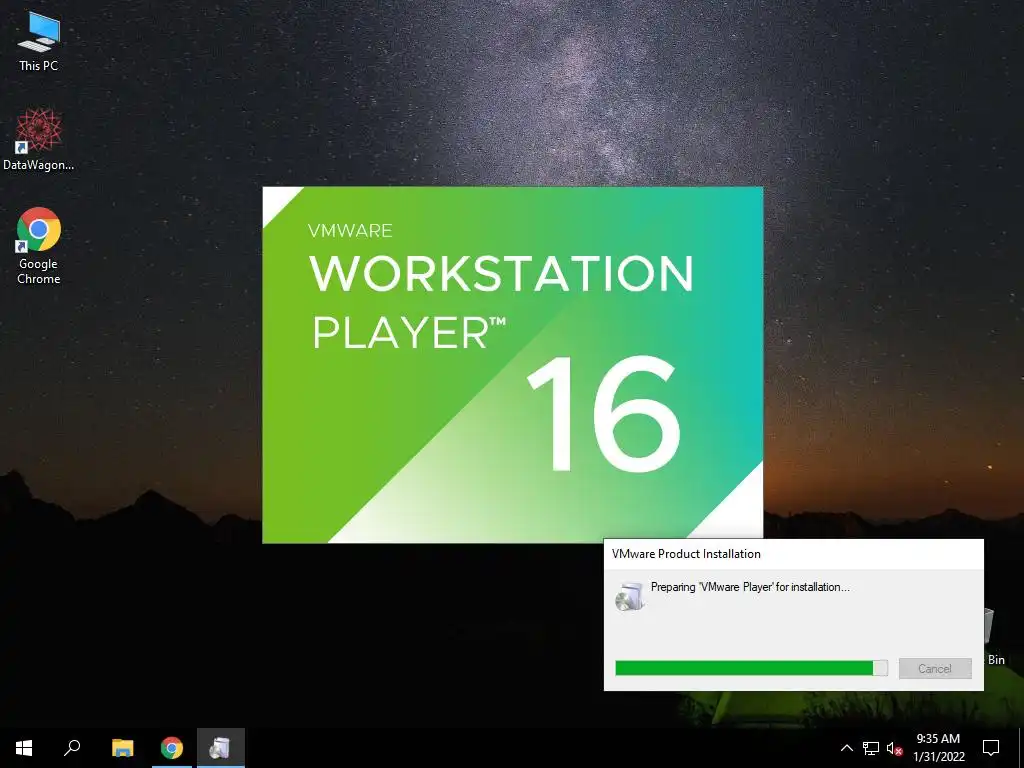Open network status tray icon
Image resolution: width=1024 pixels, height=768 pixels.
coord(871,748)
